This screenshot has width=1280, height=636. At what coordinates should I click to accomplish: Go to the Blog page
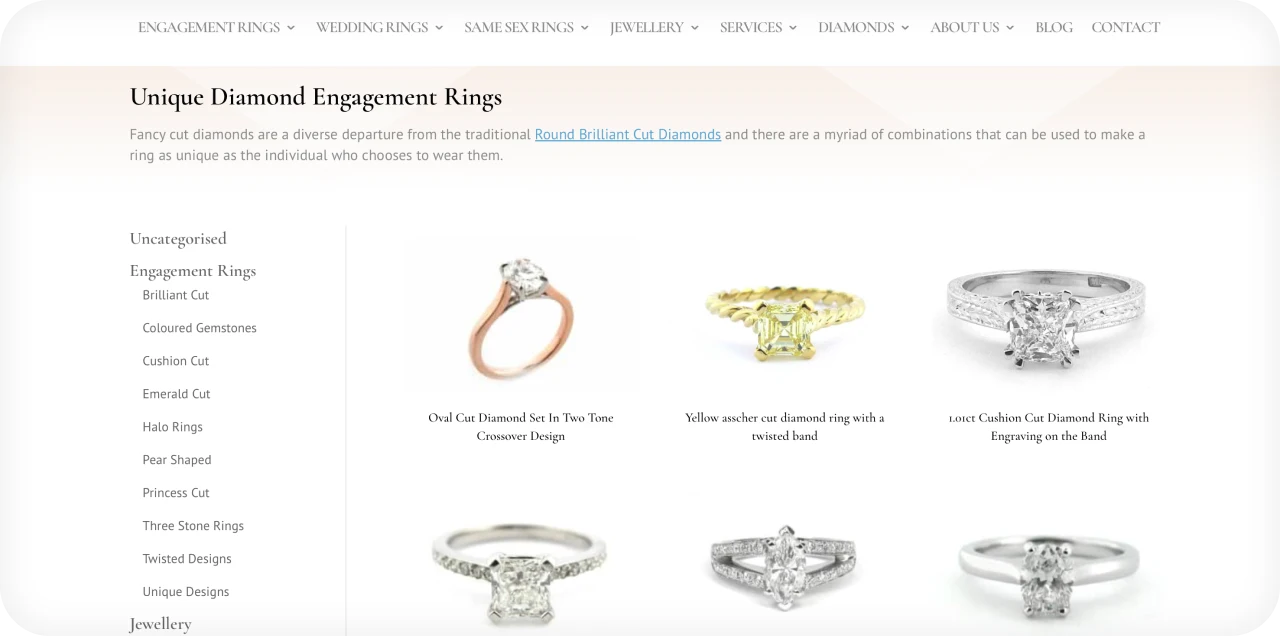(1054, 28)
